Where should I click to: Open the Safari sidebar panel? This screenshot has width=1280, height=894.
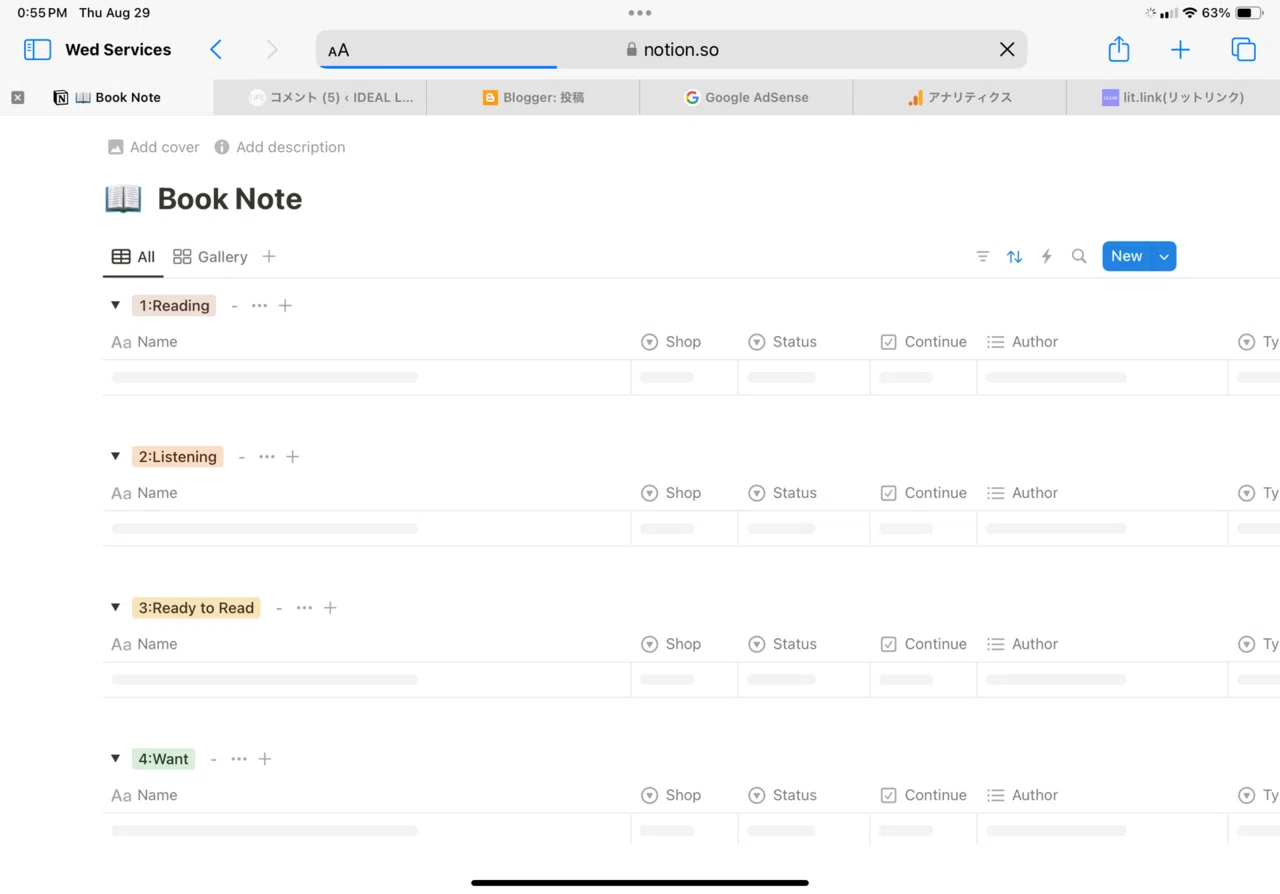click(37, 50)
